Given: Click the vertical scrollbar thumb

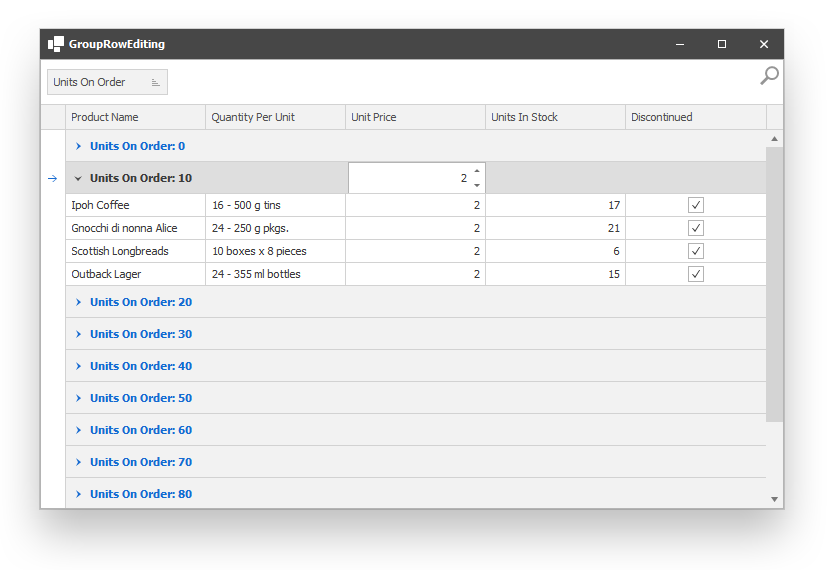Looking at the screenshot, I should 774,285.
